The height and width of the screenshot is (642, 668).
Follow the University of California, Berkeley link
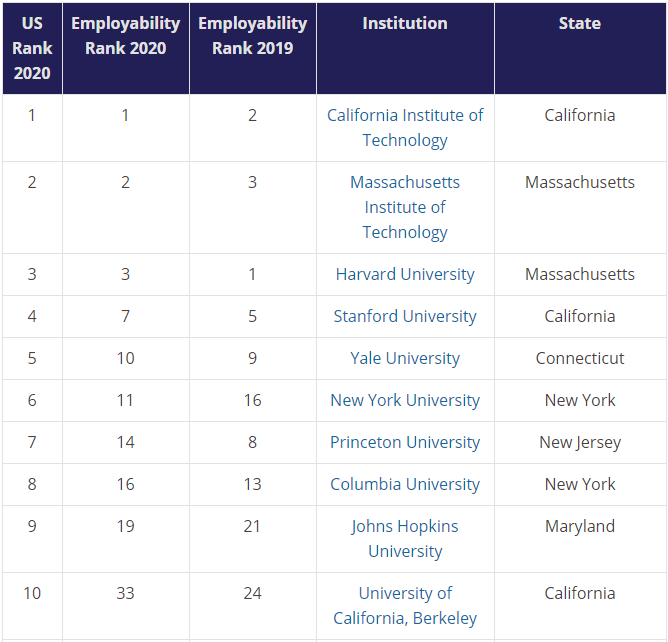(405, 605)
